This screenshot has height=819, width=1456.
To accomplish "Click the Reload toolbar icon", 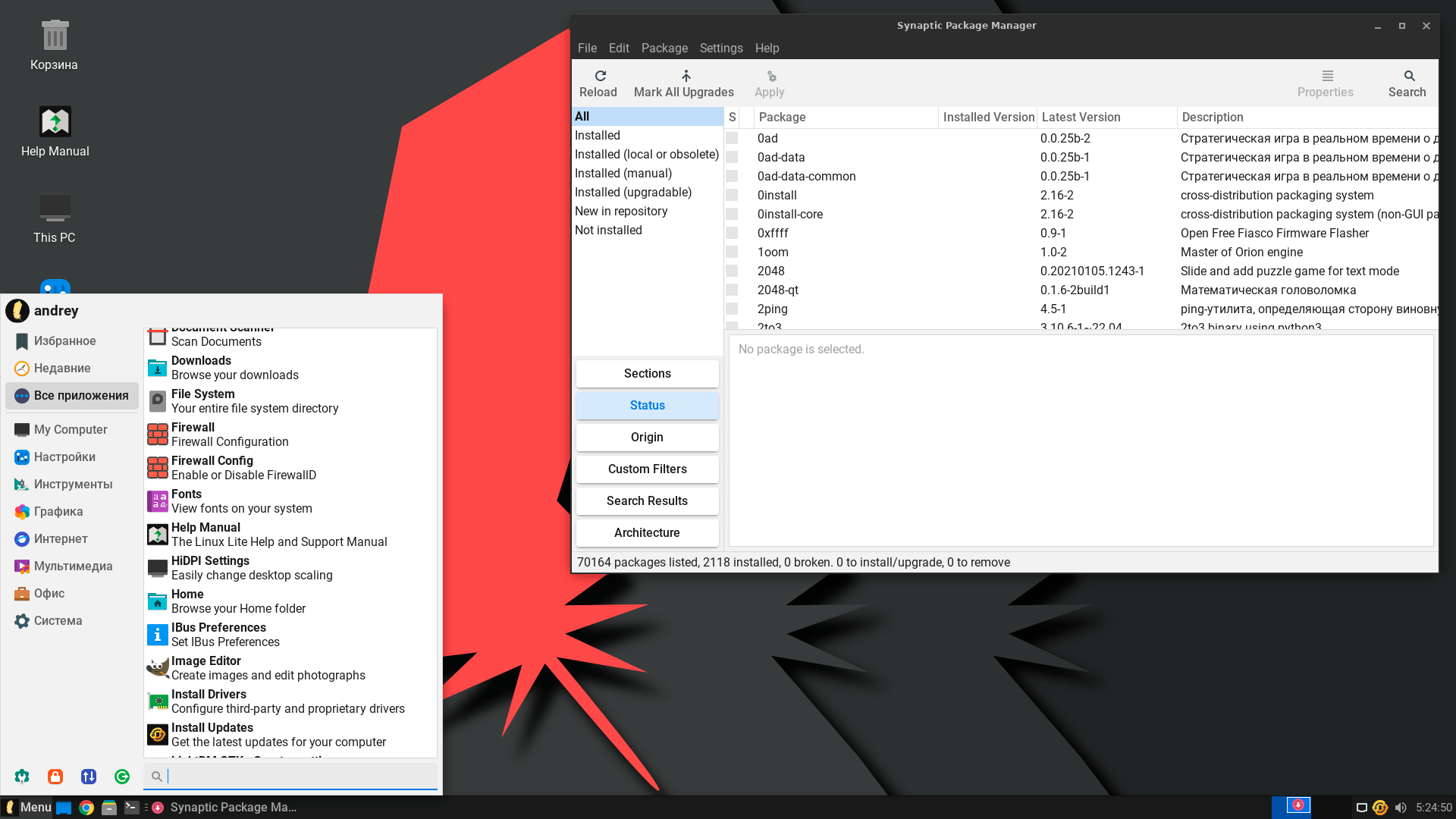I will [600, 76].
